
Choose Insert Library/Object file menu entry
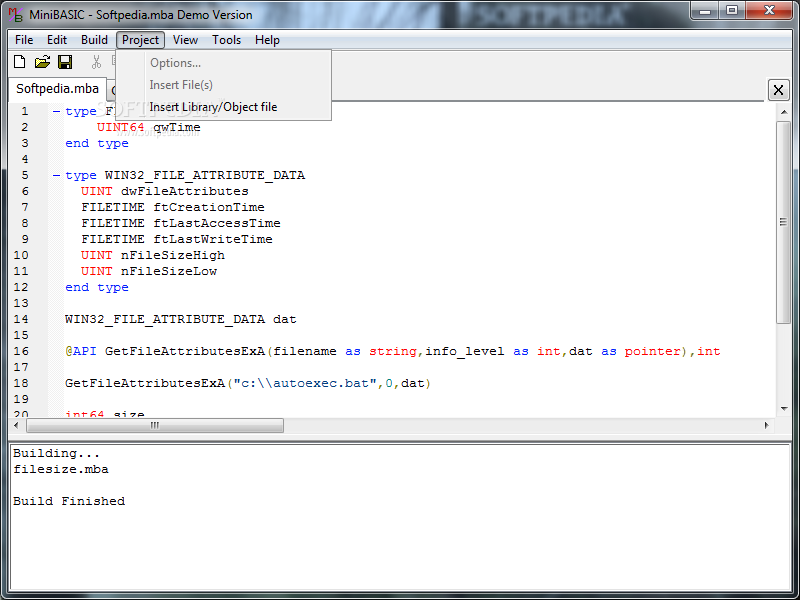[213, 107]
